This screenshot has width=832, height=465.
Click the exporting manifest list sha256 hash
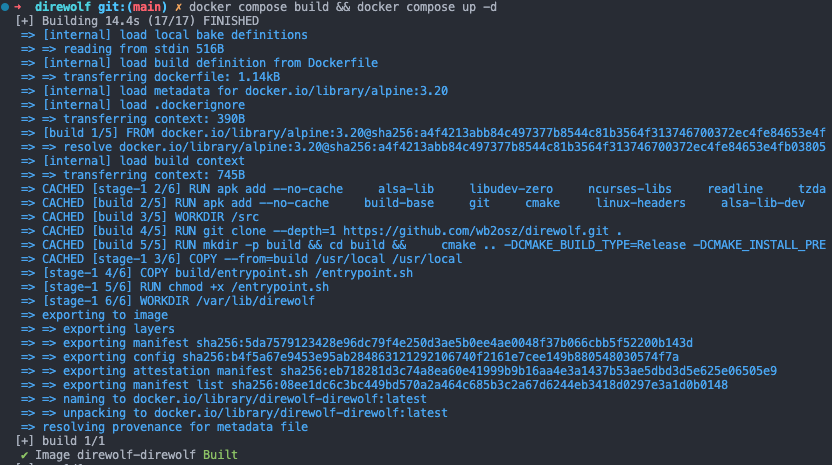(x=479, y=385)
